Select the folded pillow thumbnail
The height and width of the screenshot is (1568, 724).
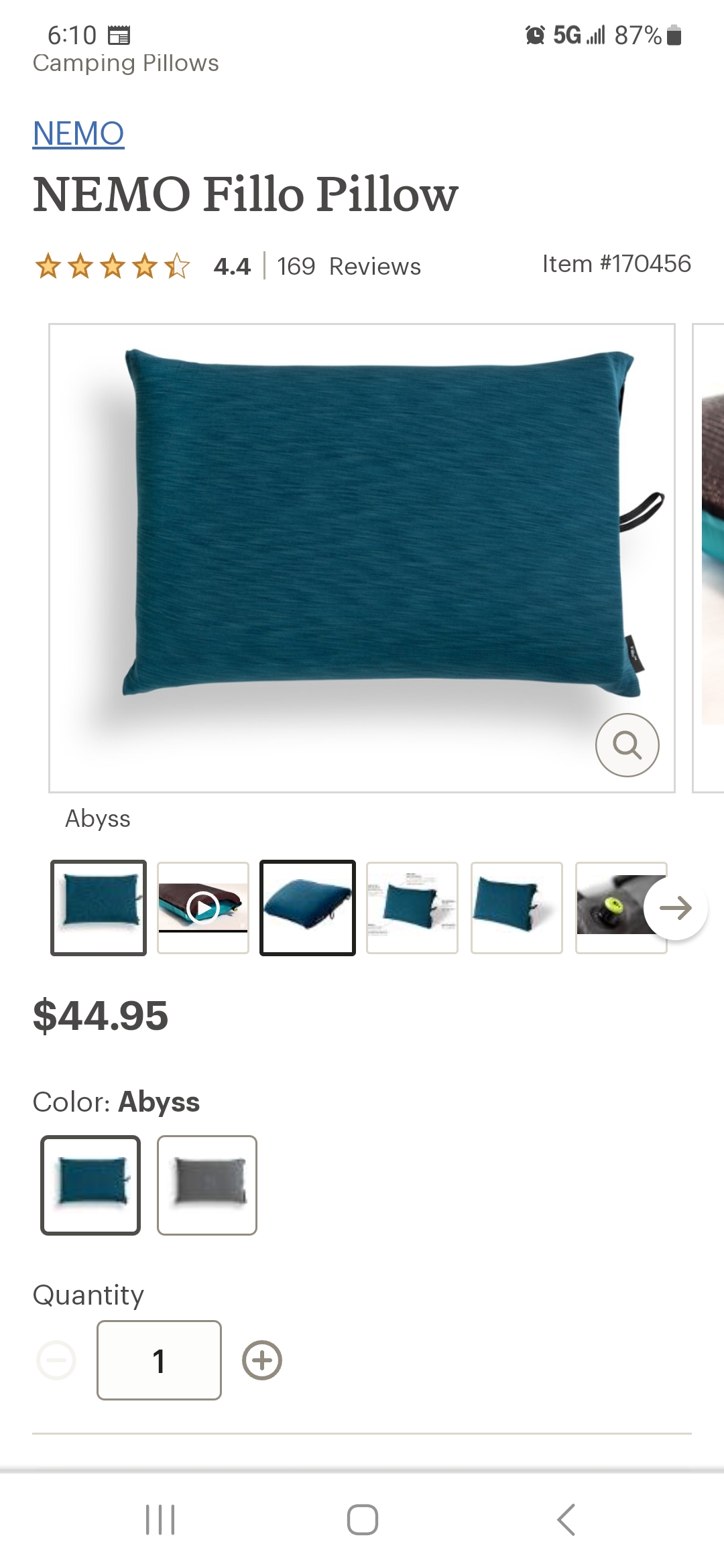pos(308,908)
